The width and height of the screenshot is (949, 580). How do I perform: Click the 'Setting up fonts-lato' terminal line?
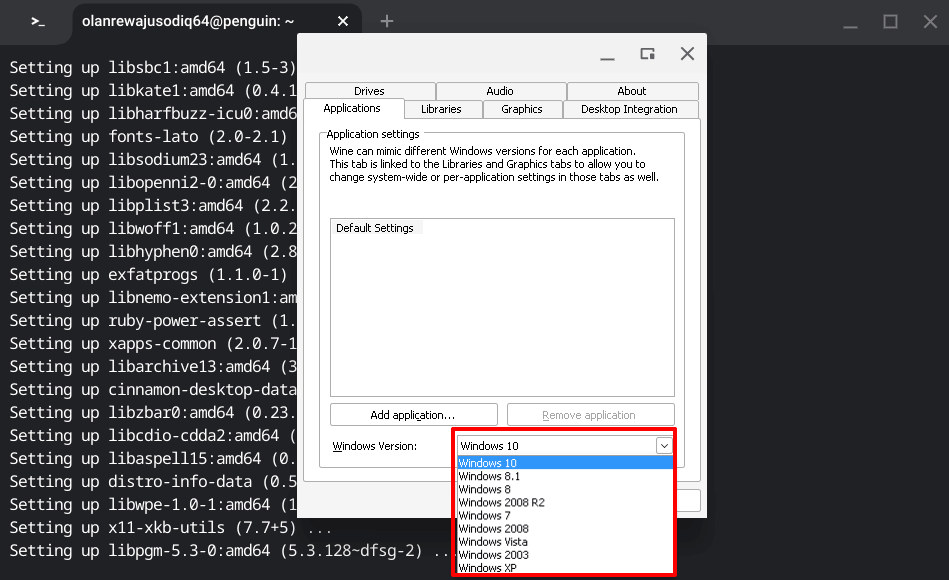pyautogui.click(x=148, y=137)
